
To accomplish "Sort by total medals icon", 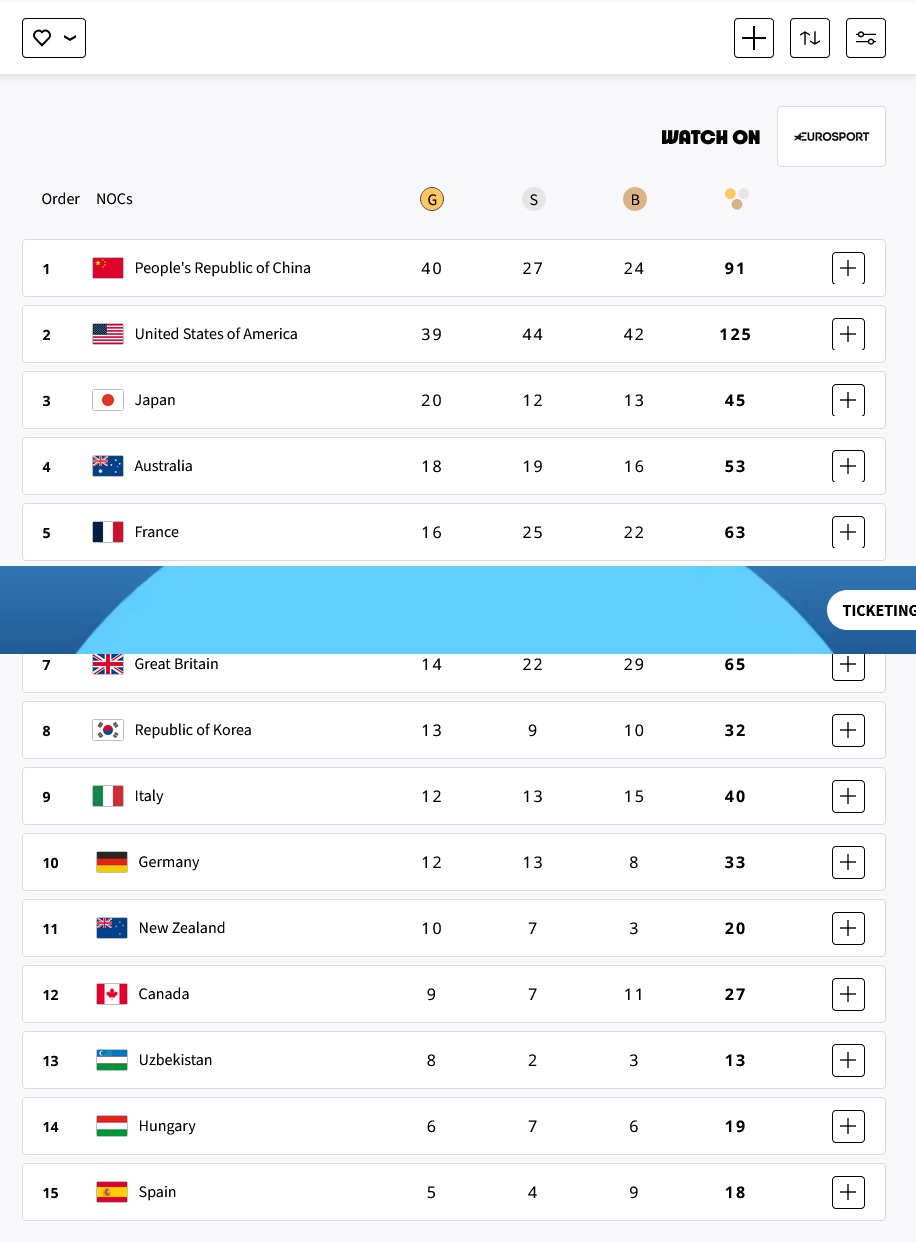I will point(737,198).
